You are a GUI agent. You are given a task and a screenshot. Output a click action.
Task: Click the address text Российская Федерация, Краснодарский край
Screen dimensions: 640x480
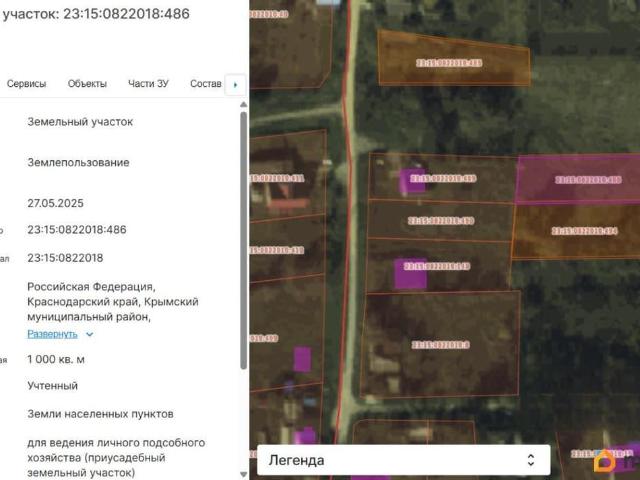(x=113, y=302)
